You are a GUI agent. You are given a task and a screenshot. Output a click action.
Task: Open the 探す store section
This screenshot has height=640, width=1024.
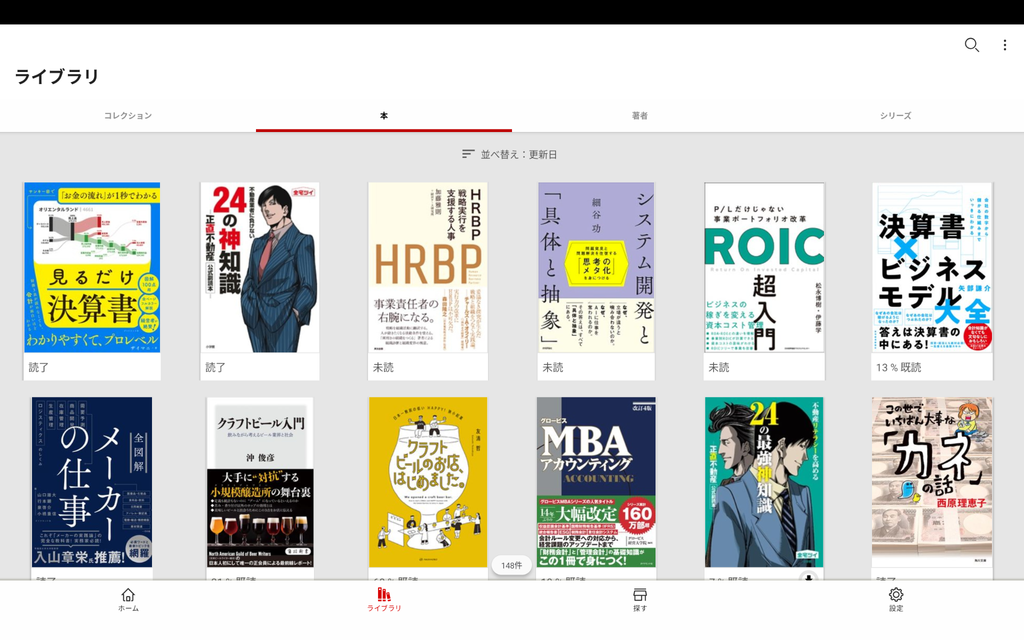pyautogui.click(x=640, y=600)
